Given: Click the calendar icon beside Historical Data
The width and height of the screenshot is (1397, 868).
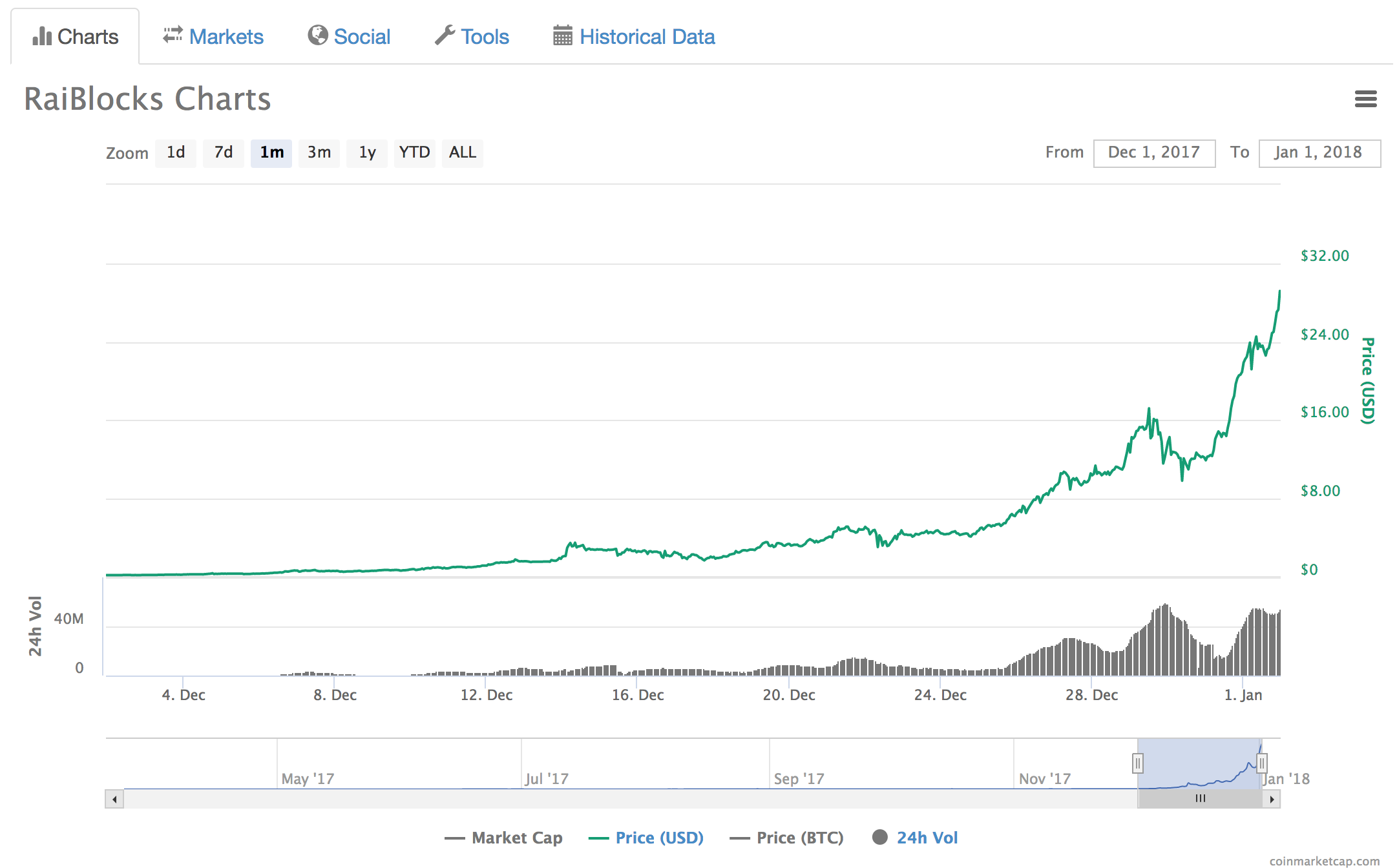Looking at the screenshot, I should (562, 36).
